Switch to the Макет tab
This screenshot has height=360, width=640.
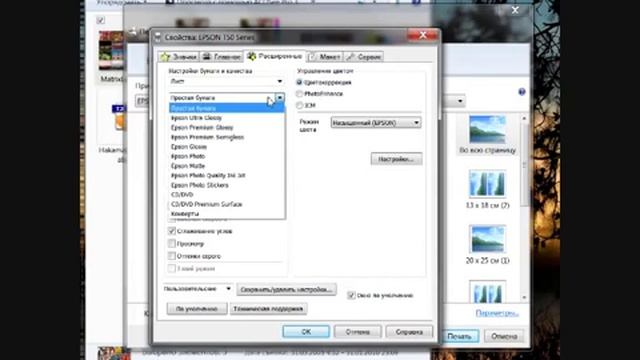[x=325, y=57]
